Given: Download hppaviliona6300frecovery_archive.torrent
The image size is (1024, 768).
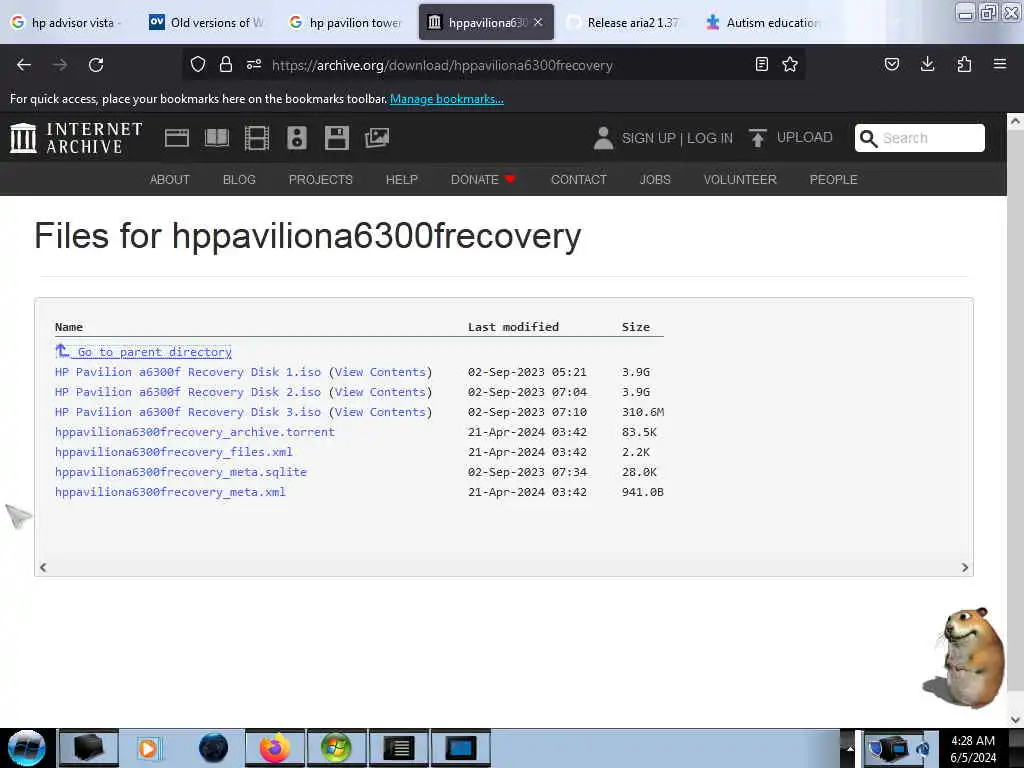Looking at the screenshot, I should [195, 432].
